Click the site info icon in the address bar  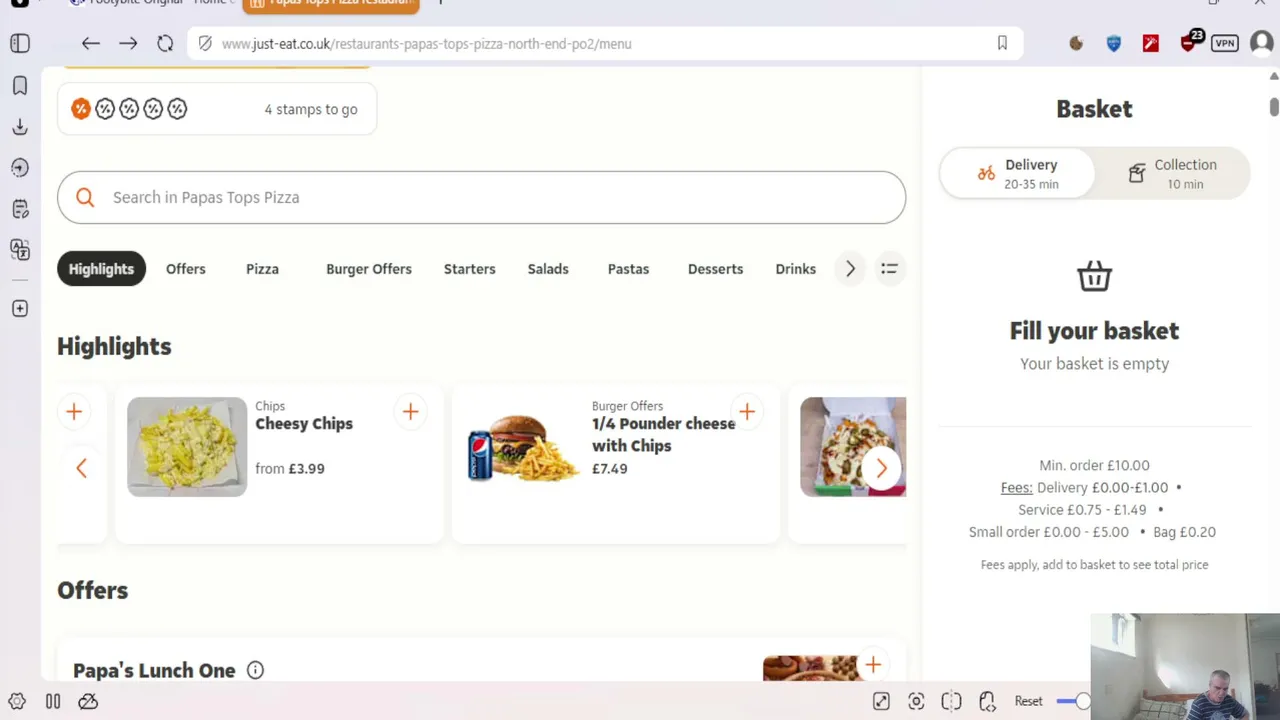[x=205, y=43]
